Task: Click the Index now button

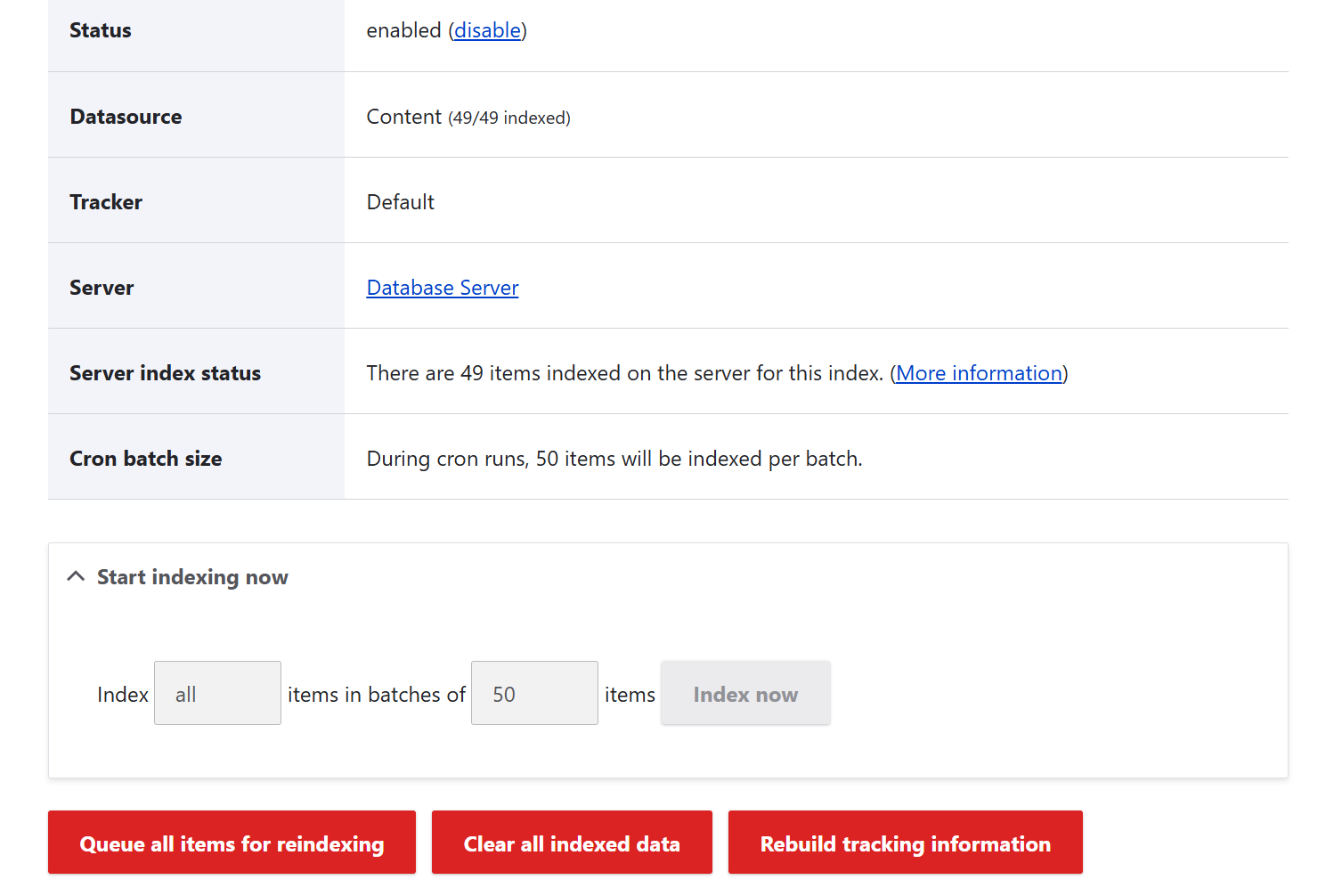Action: [745, 693]
